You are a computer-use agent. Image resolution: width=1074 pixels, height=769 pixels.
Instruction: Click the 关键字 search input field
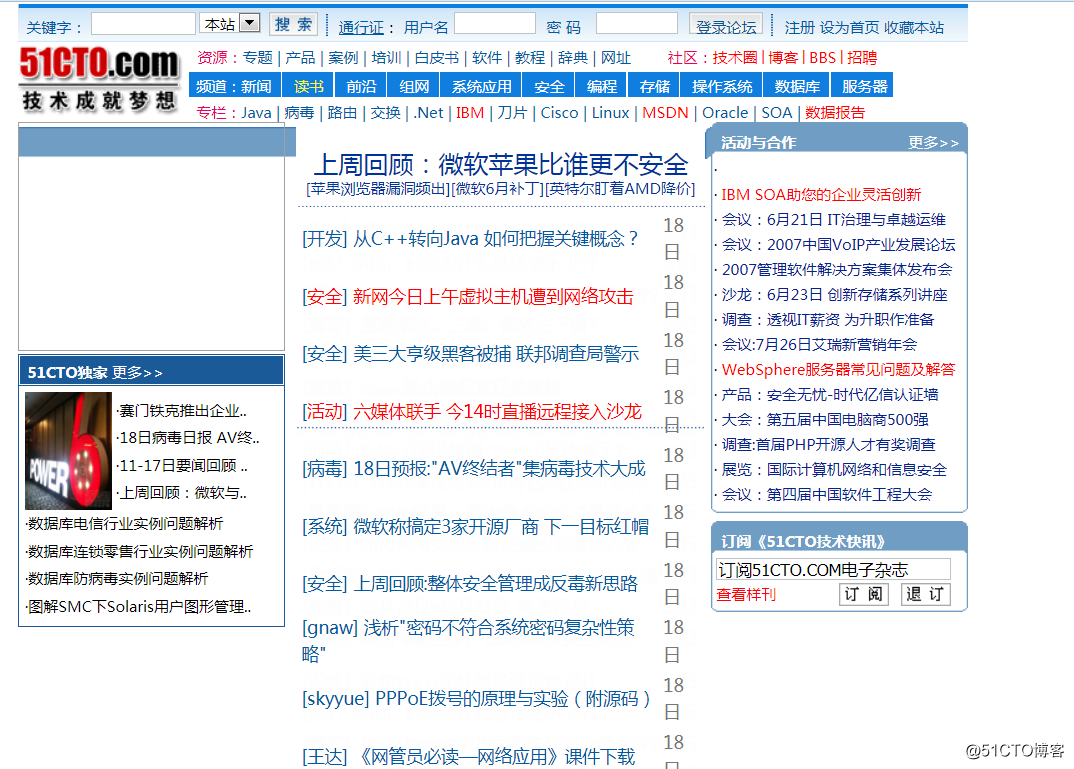143,24
